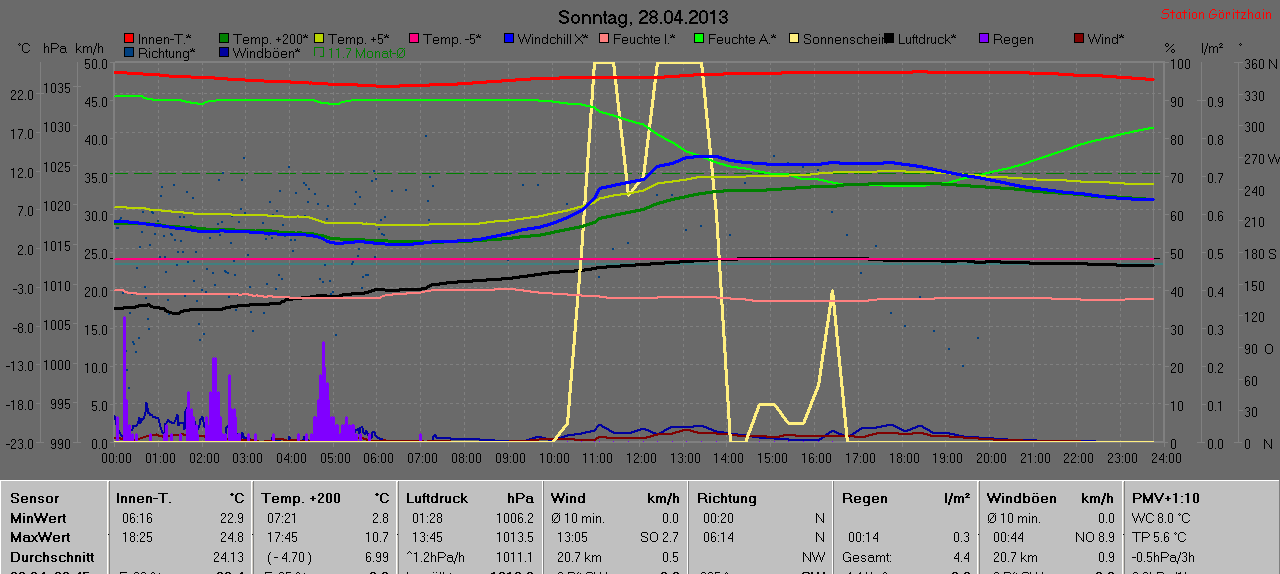This screenshot has width=1280, height=574.
Task: Click the 'Richtung*' legend label
Action: pos(165,52)
